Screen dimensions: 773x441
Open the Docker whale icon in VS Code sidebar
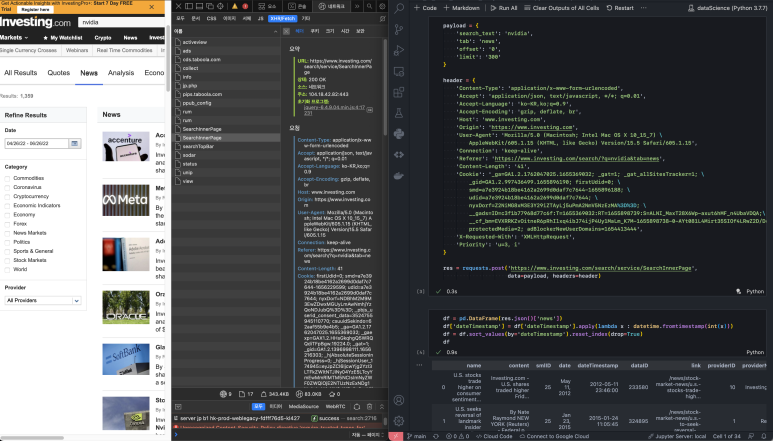(399, 175)
